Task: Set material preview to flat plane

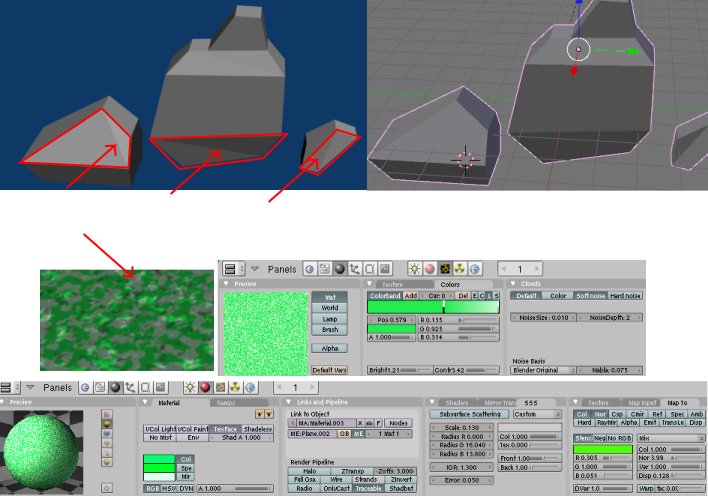Action: pyautogui.click(x=107, y=414)
